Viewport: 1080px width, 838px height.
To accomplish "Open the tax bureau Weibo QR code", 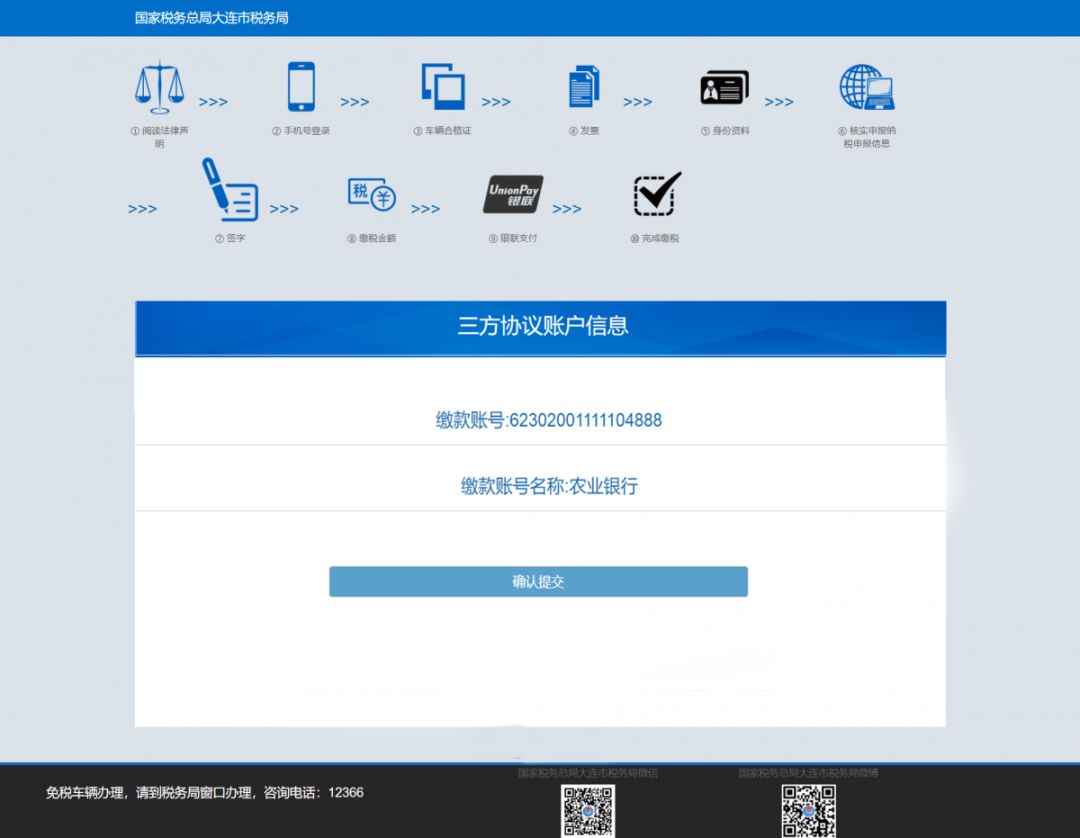I will (x=808, y=810).
